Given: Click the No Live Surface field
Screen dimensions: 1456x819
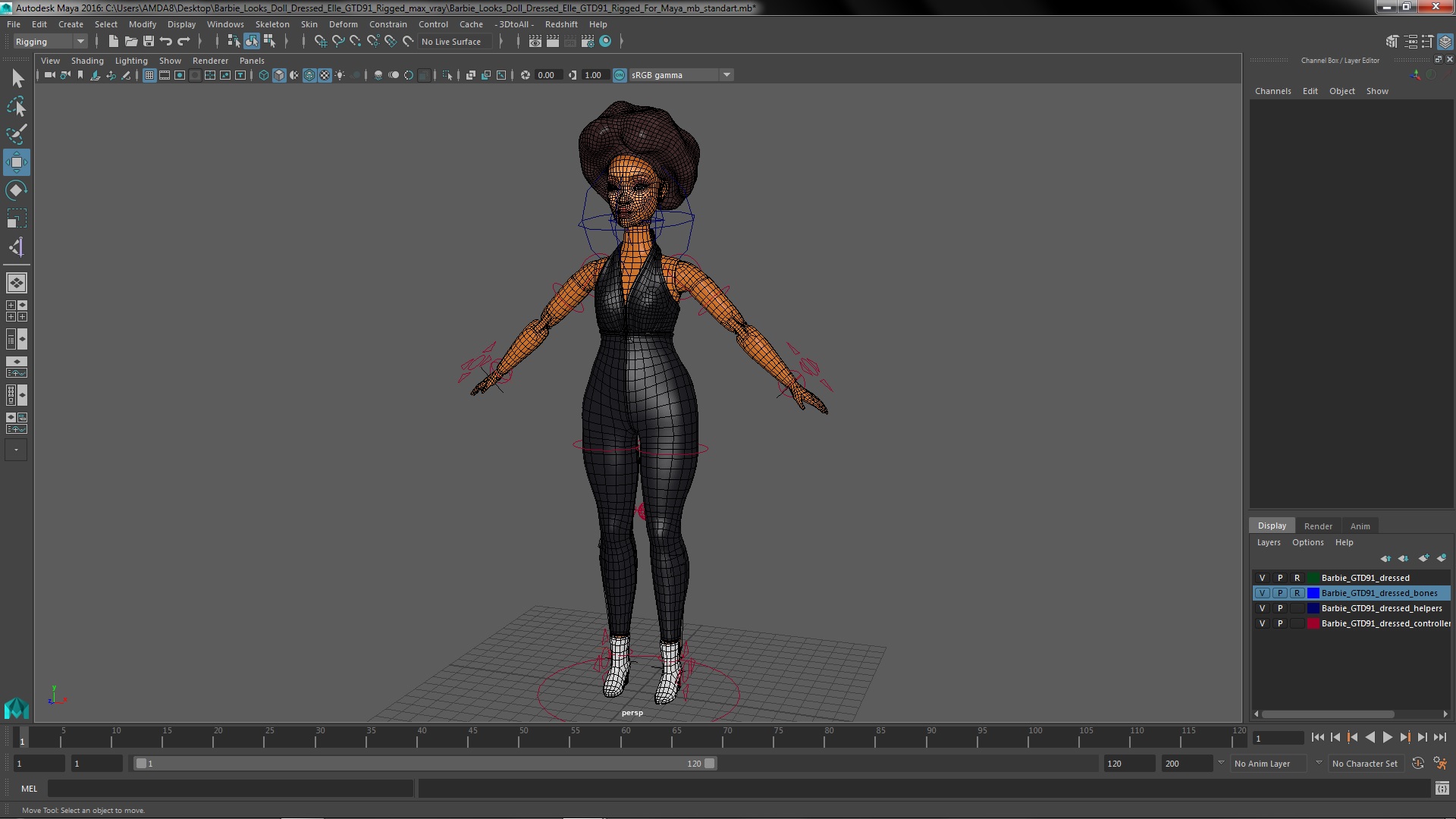Looking at the screenshot, I should point(455,42).
